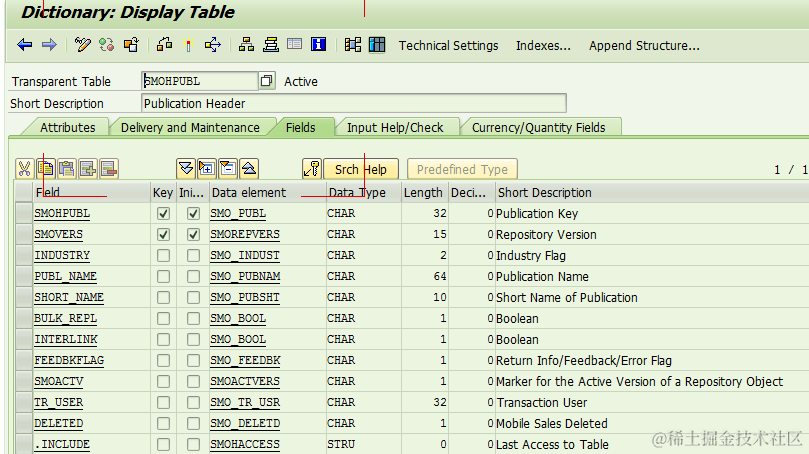This screenshot has height=454, width=809.
Task: Click the Cut scissors icon
Action: pyautogui.click(x=24, y=169)
